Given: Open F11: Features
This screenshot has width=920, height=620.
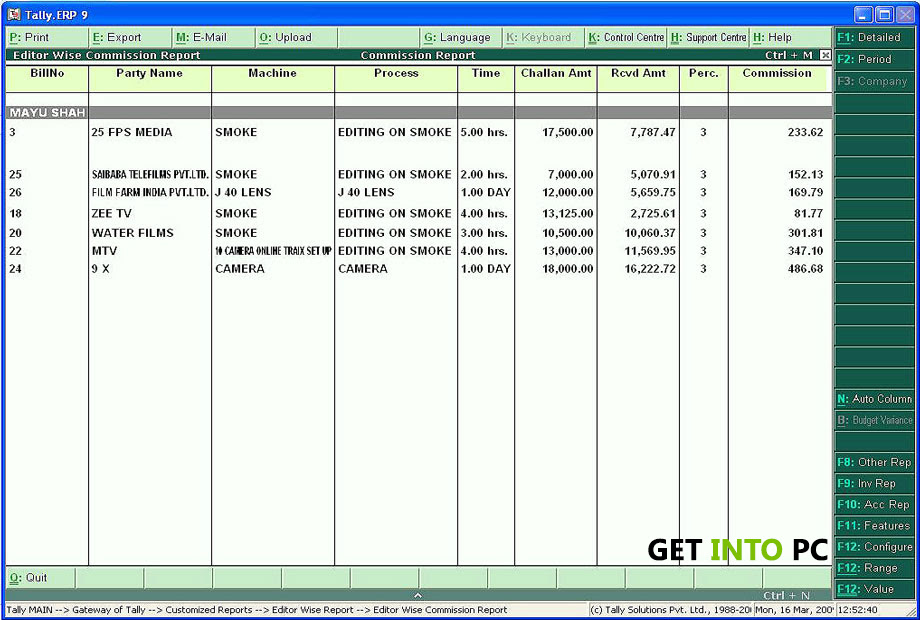Looking at the screenshot, I should 874,526.
